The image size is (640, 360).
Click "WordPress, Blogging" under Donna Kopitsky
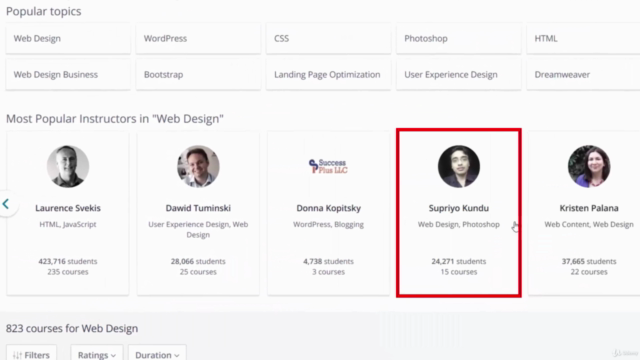(x=328, y=224)
